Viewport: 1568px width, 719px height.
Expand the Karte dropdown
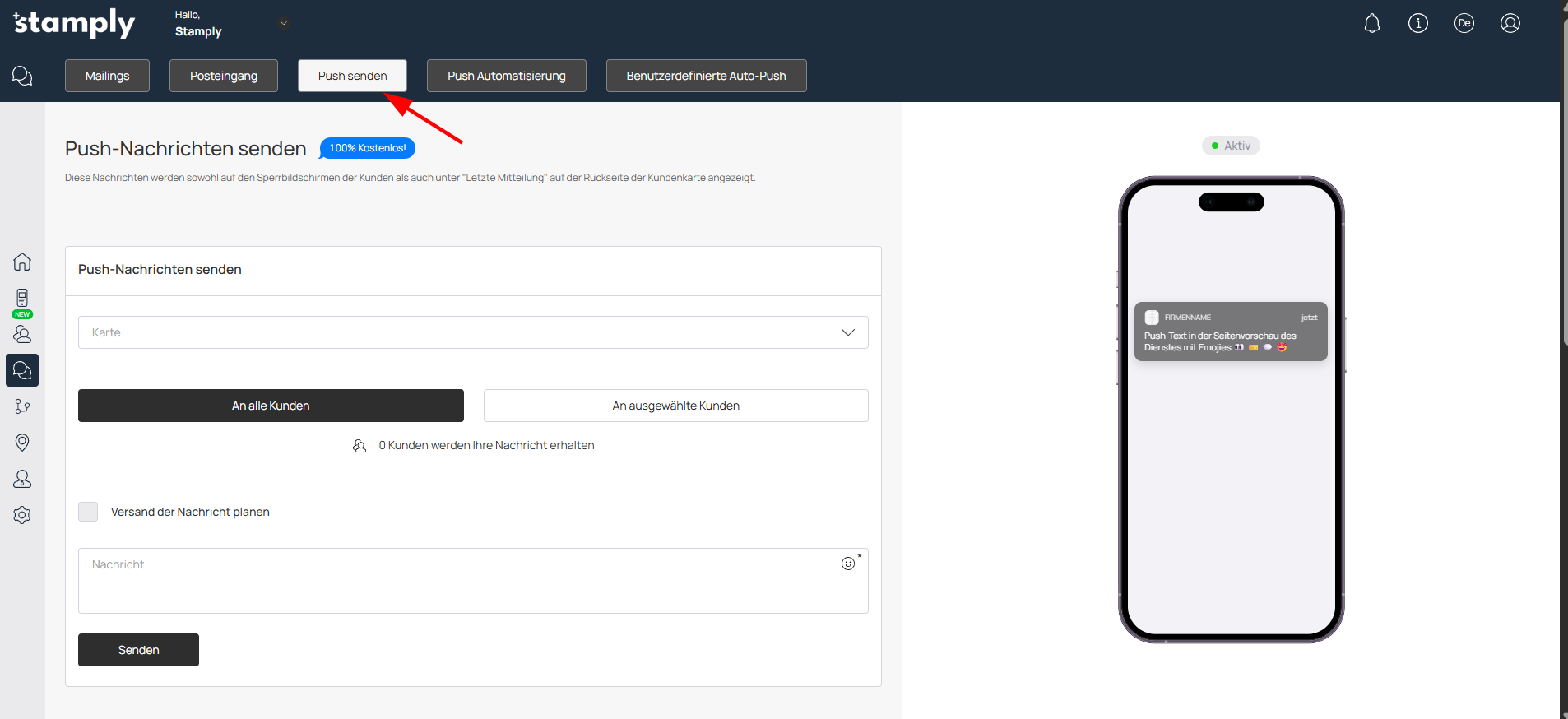pos(473,332)
